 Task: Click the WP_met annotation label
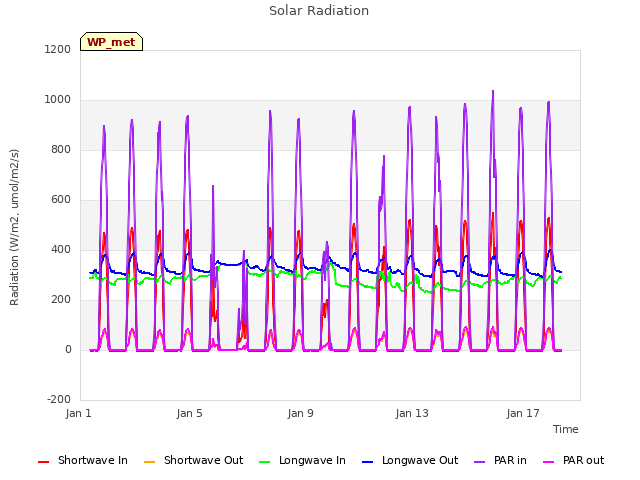coord(111,42)
